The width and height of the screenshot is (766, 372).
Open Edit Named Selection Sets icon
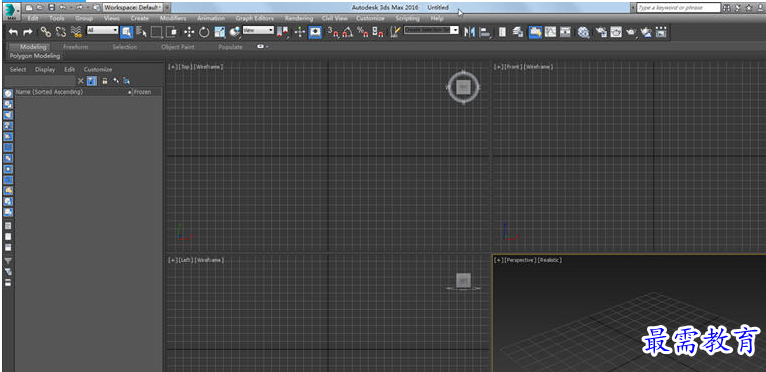pyautogui.click(x=395, y=32)
